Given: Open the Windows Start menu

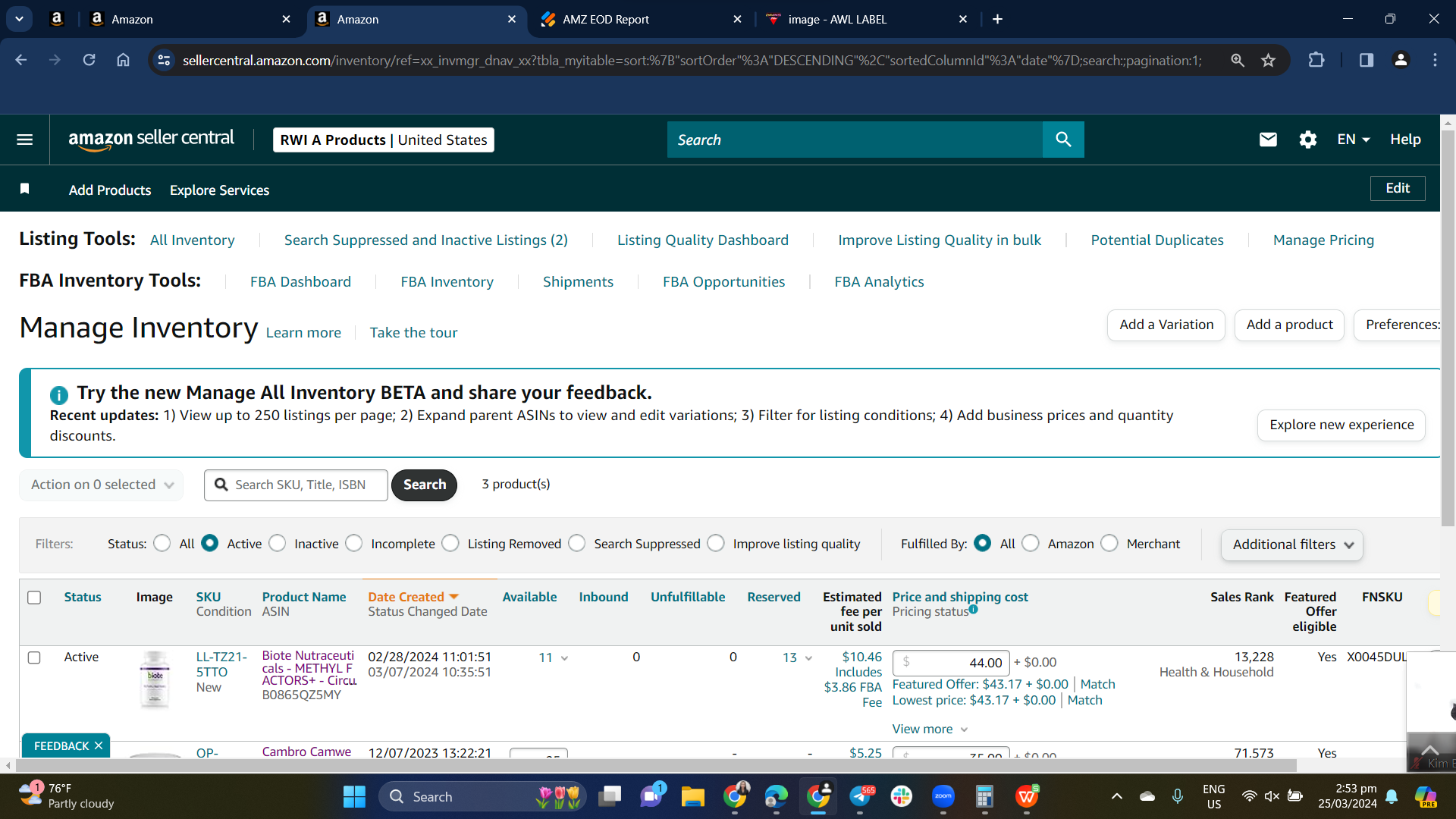Looking at the screenshot, I should (x=354, y=796).
